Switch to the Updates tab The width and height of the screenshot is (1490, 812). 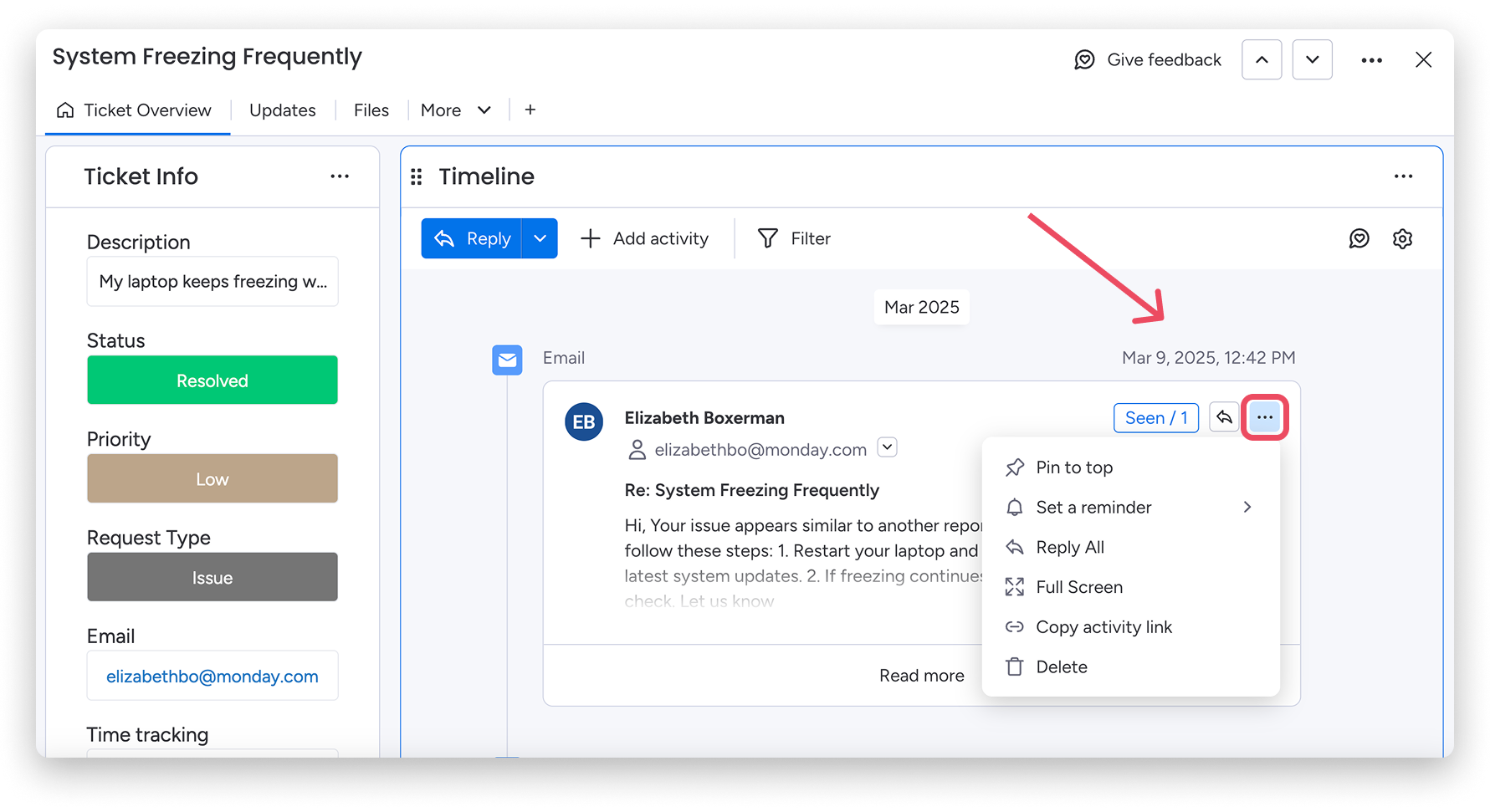pos(282,110)
